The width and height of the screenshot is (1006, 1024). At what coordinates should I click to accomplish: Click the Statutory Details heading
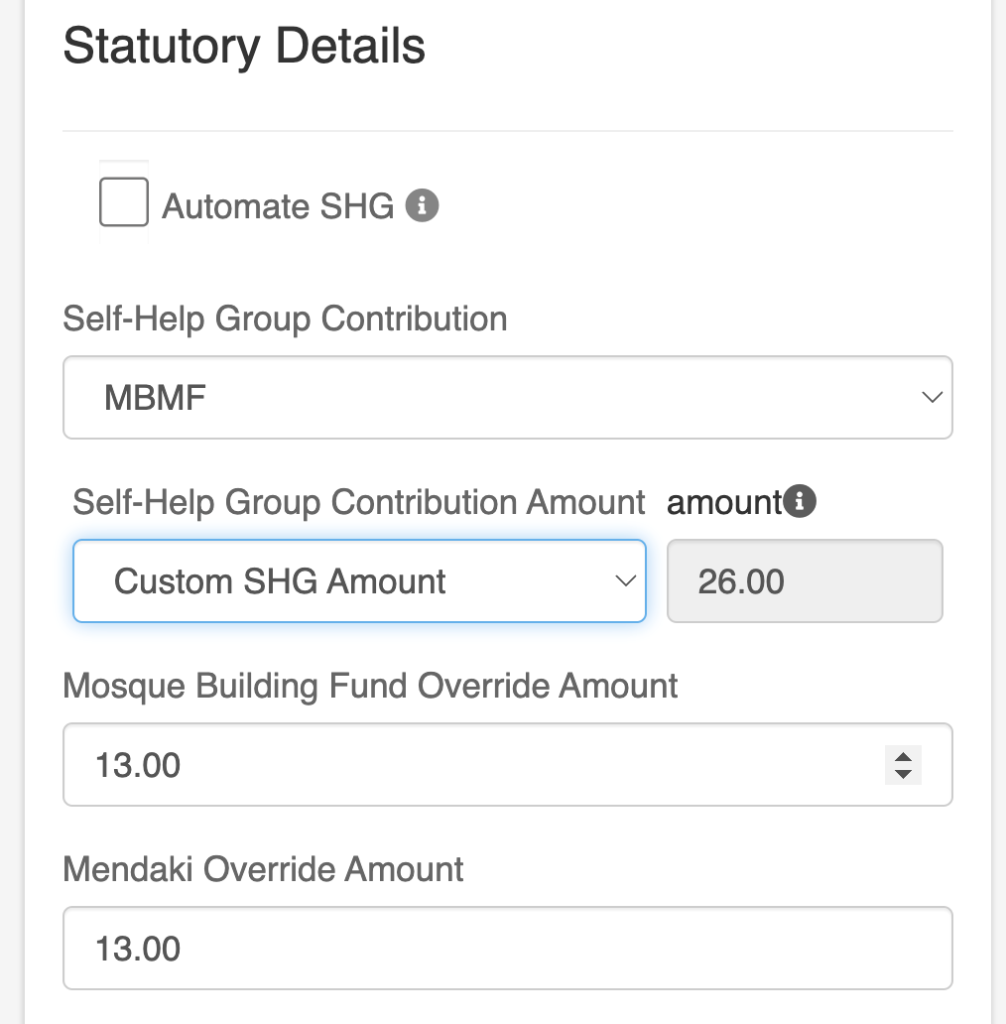point(244,46)
